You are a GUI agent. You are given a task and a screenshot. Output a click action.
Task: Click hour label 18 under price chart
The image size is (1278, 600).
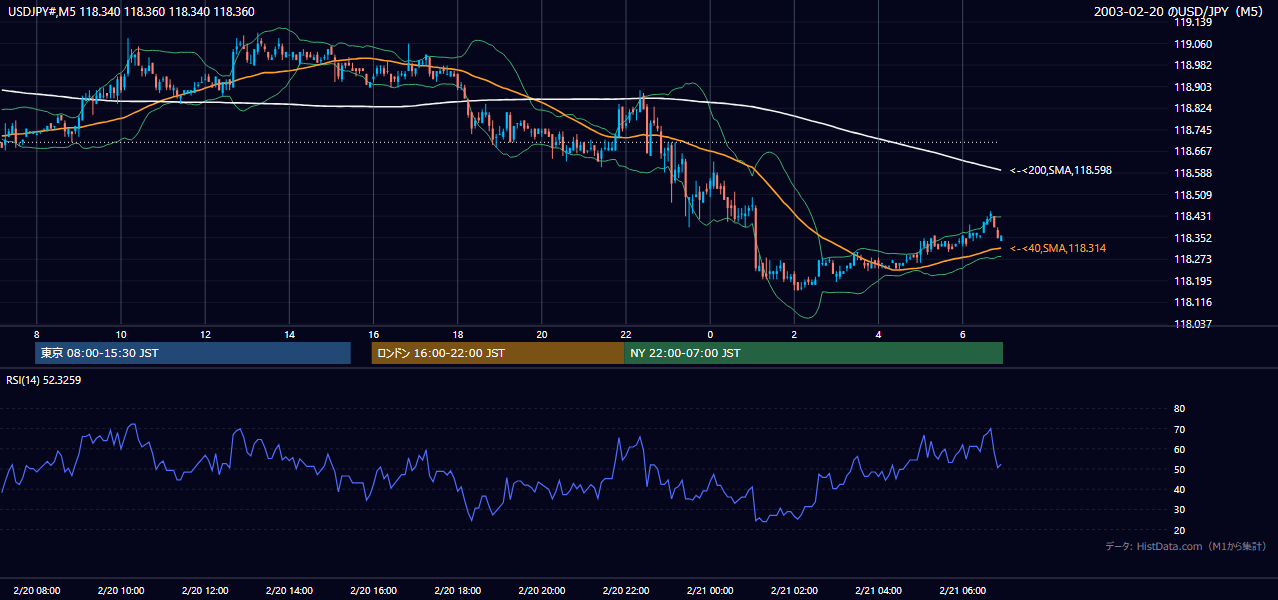tap(458, 334)
